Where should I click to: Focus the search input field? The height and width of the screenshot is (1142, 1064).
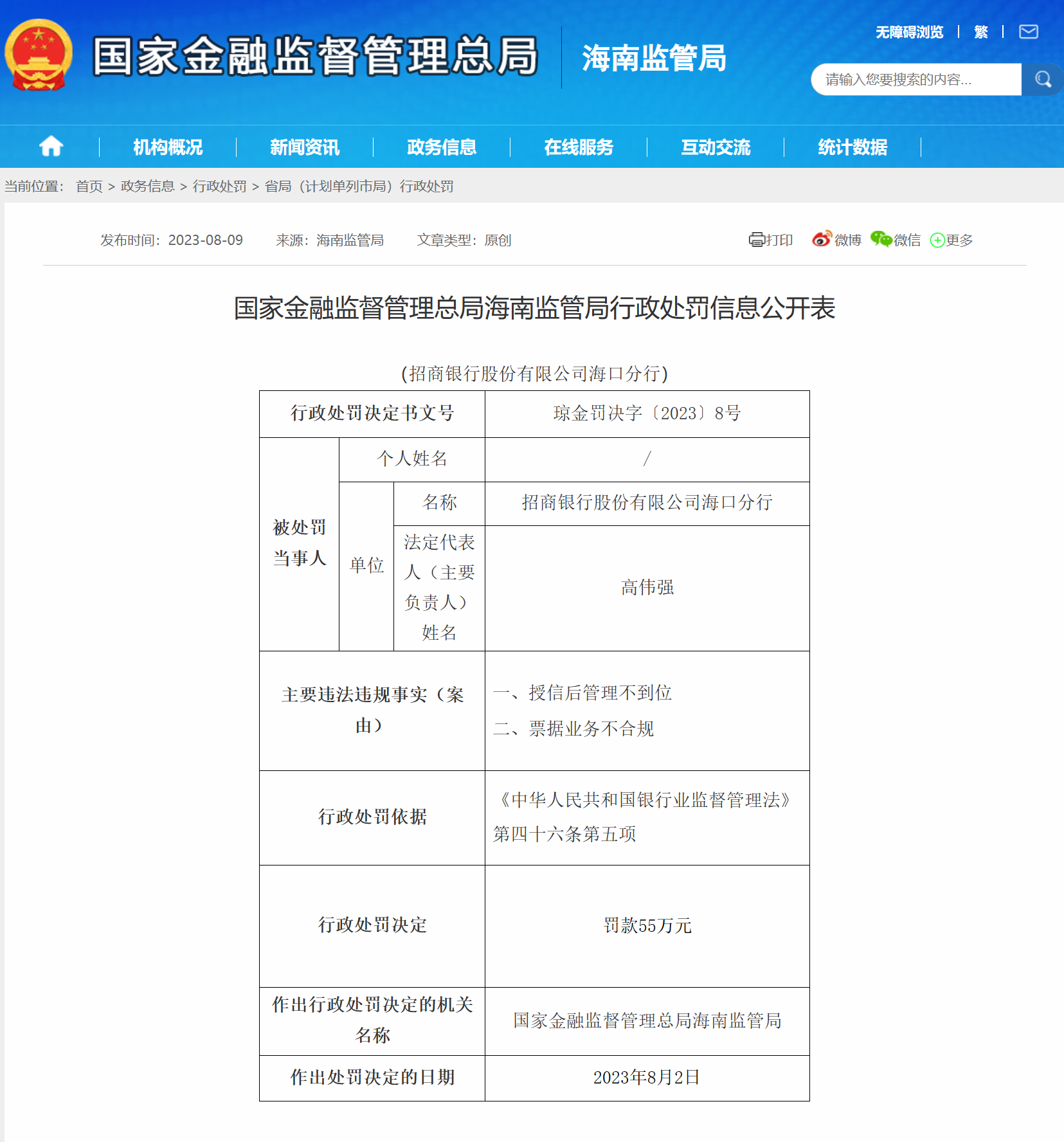pyautogui.click(x=916, y=79)
